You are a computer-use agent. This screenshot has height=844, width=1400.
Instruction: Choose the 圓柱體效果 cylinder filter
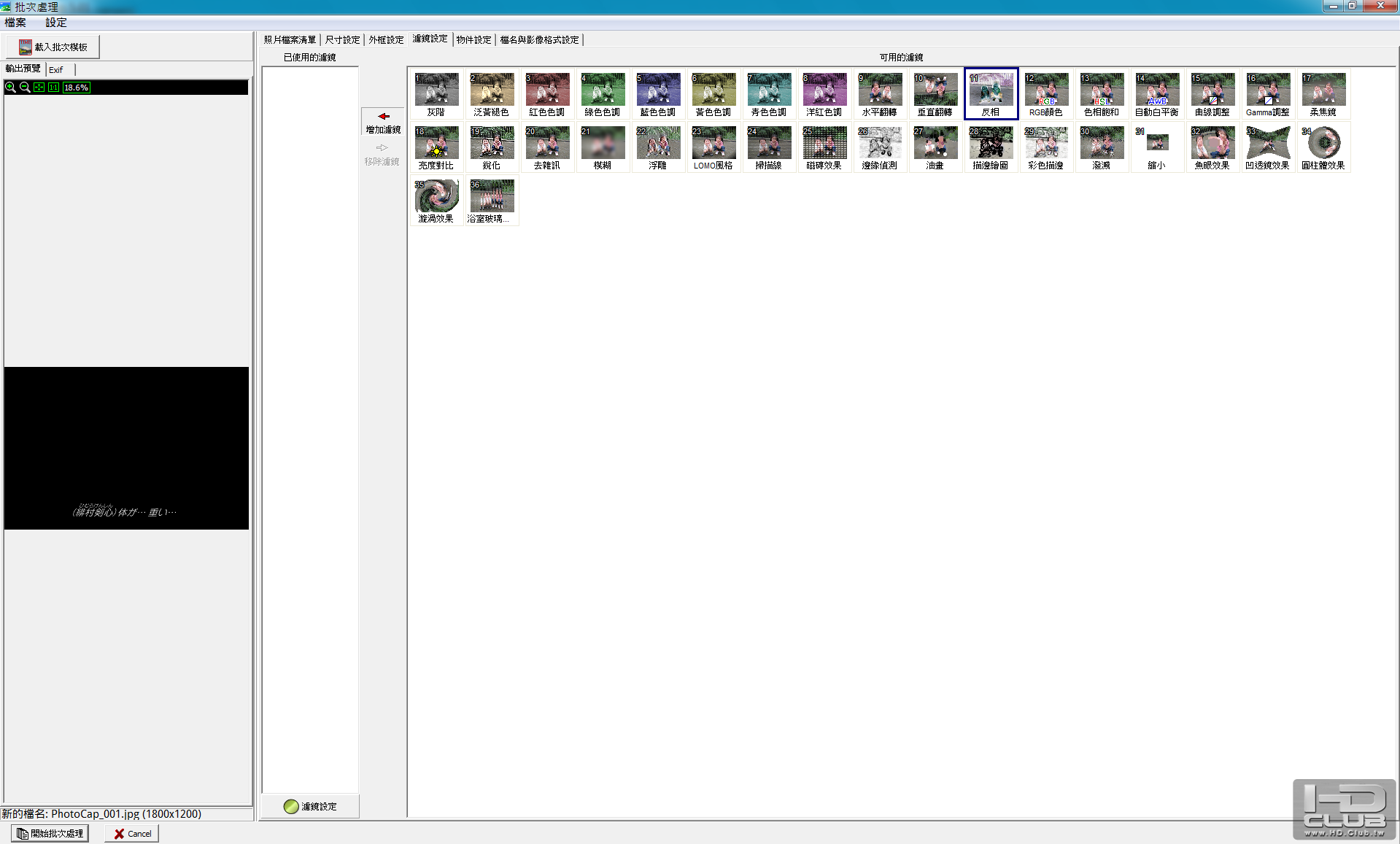[1323, 148]
